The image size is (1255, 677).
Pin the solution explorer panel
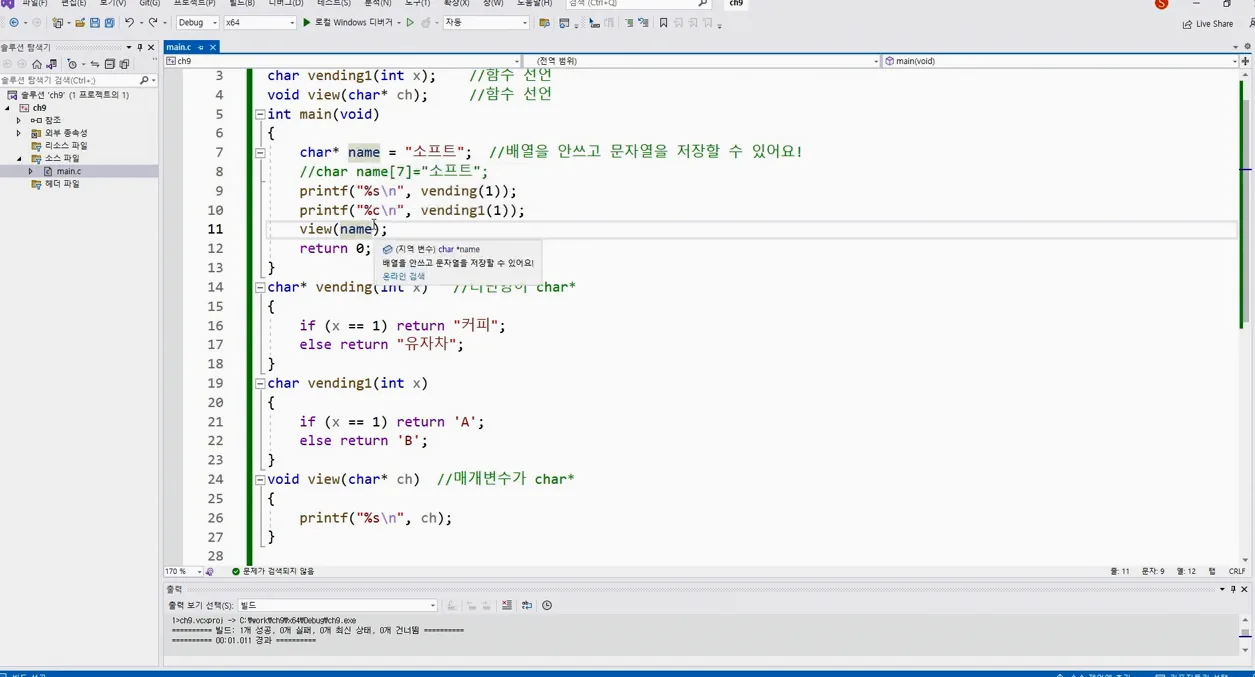click(140, 47)
